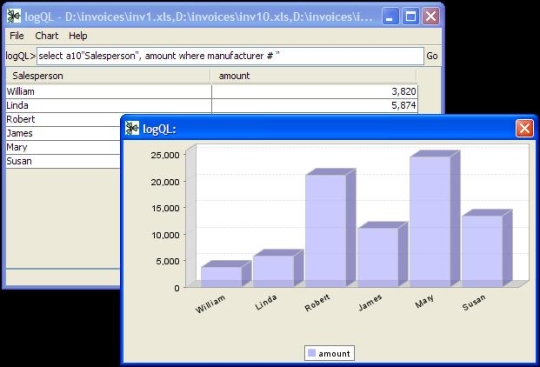Click the 5,874 amount cell

[x=314, y=105]
